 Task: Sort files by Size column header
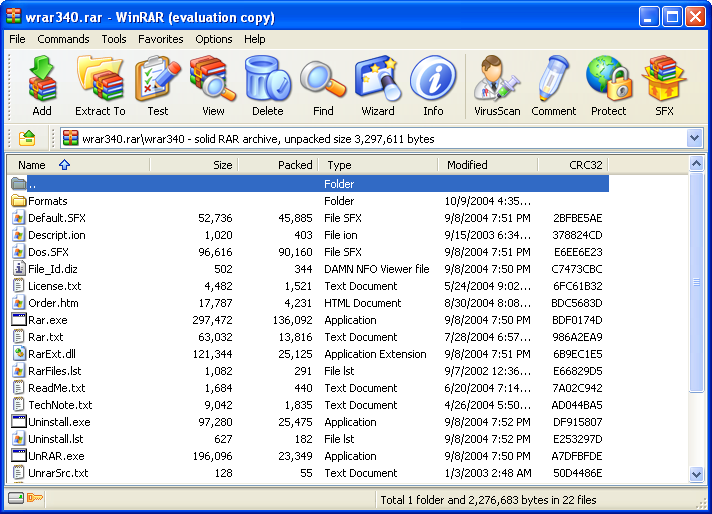pyautogui.click(x=195, y=165)
